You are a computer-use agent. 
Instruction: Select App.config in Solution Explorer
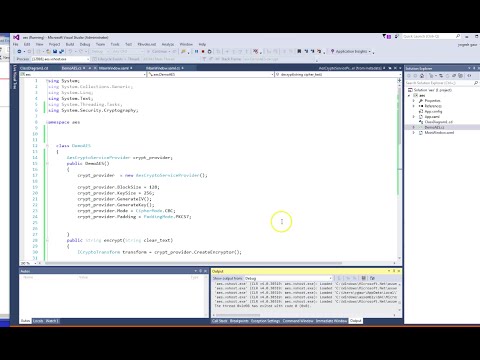pos(433,111)
